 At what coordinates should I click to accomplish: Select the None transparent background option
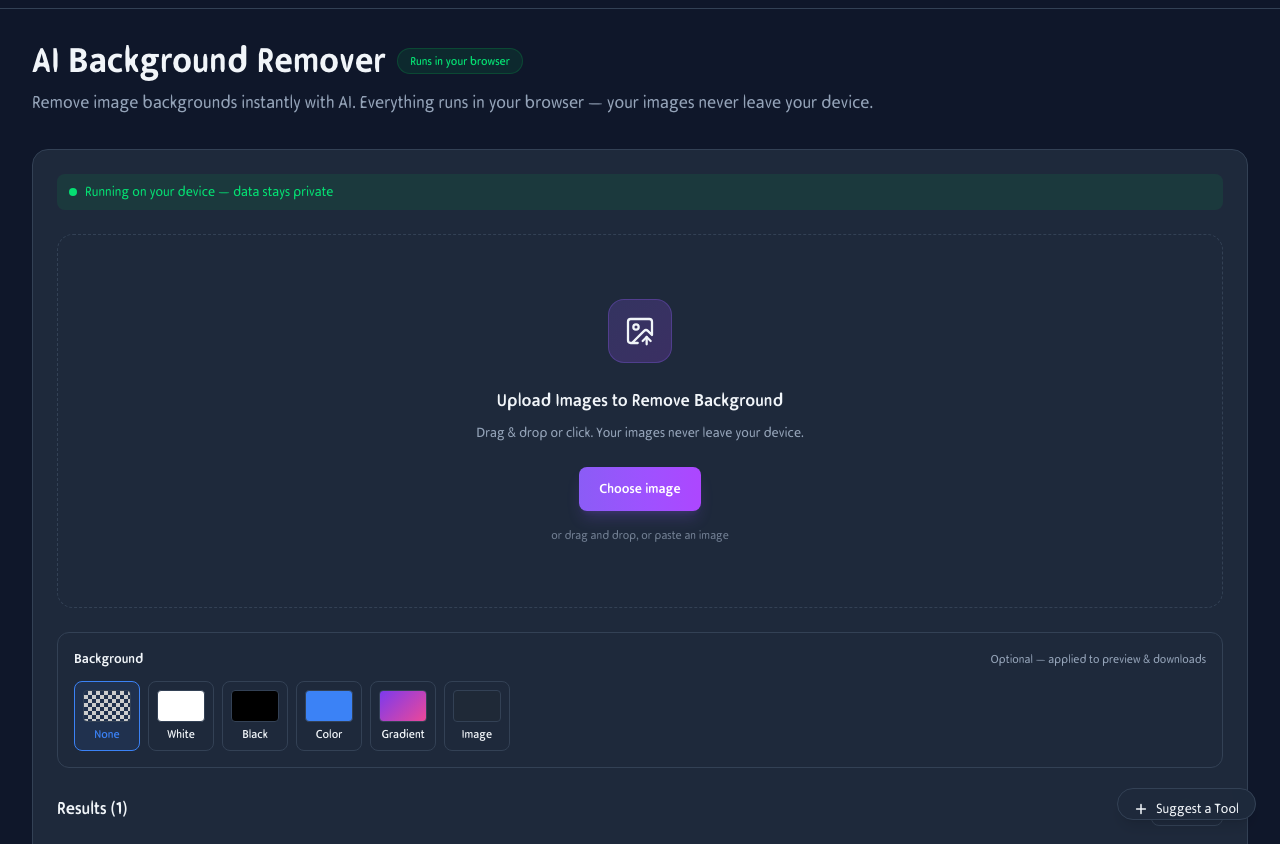(107, 716)
